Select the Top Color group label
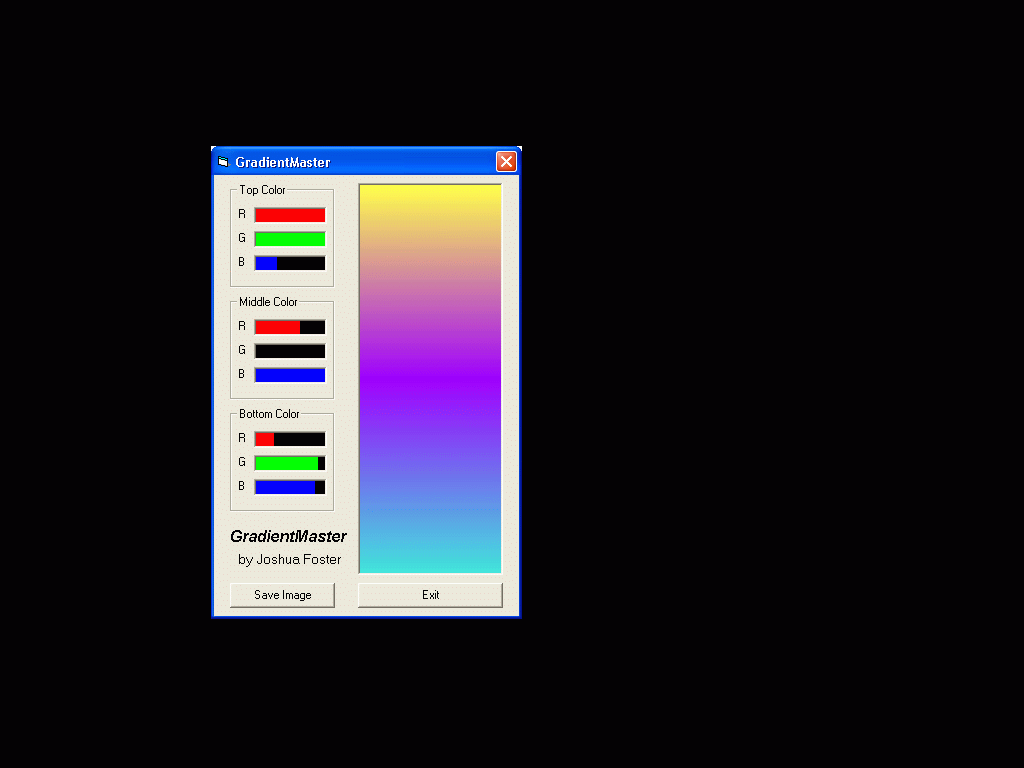1024x768 pixels. (x=262, y=190)
